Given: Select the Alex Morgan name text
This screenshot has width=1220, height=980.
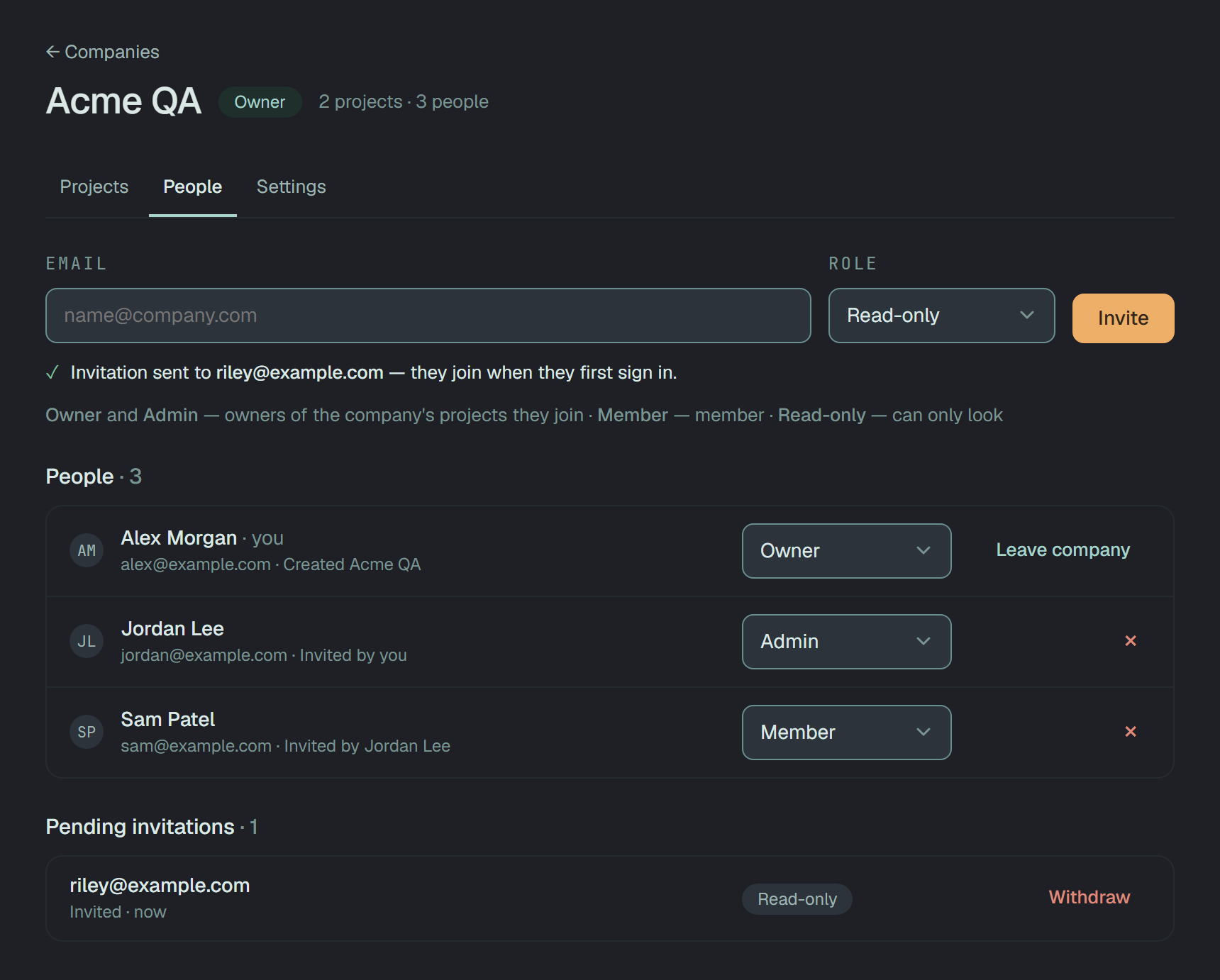Looking at the screenshot, I should (179, 538).
